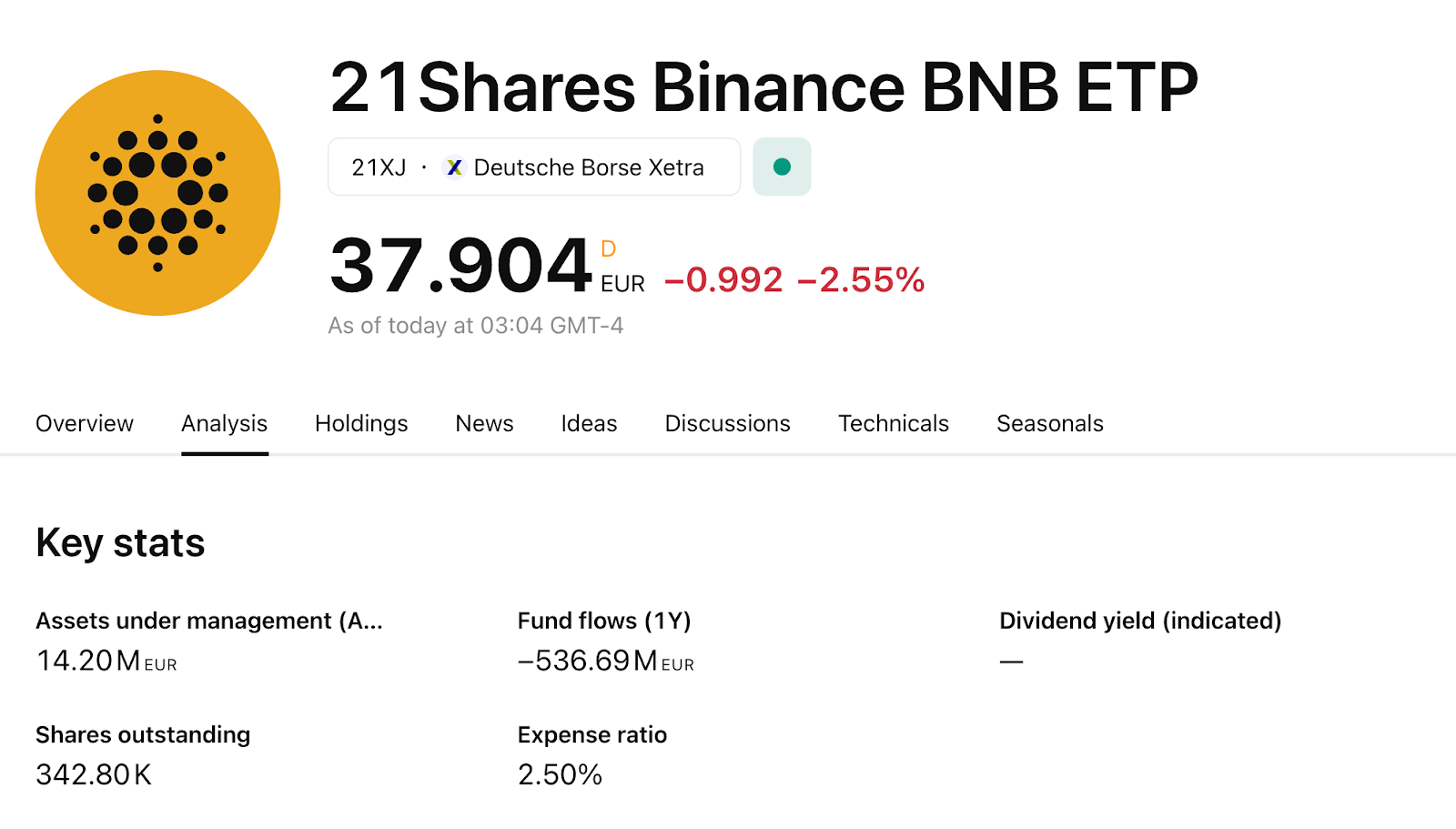Click the orange 21Shares BNB ETP logo
Image resolution: width=1456 pixels, height=829 pixels.
pyautogui.click(x=157, y=193)
